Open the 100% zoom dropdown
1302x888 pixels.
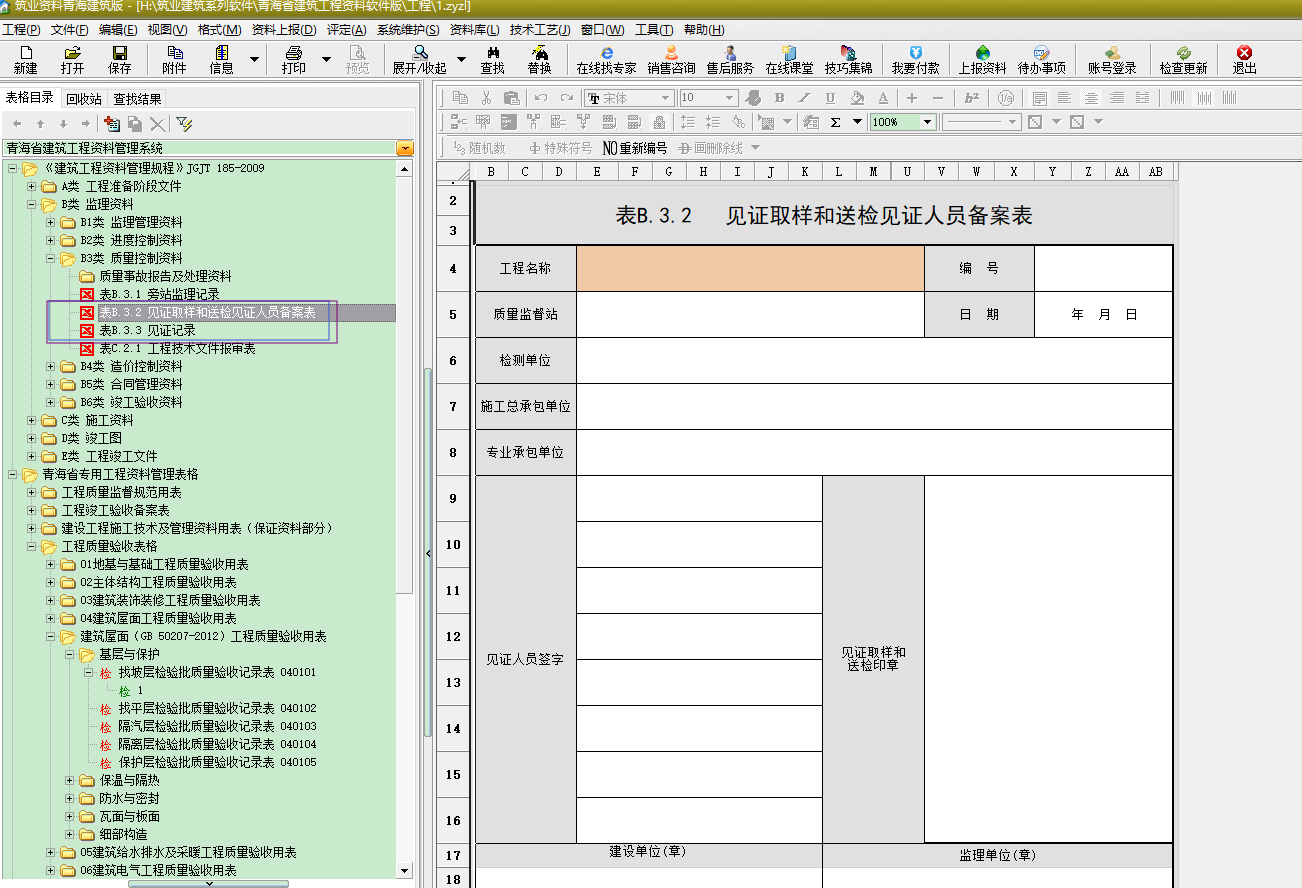coord(928,122)
